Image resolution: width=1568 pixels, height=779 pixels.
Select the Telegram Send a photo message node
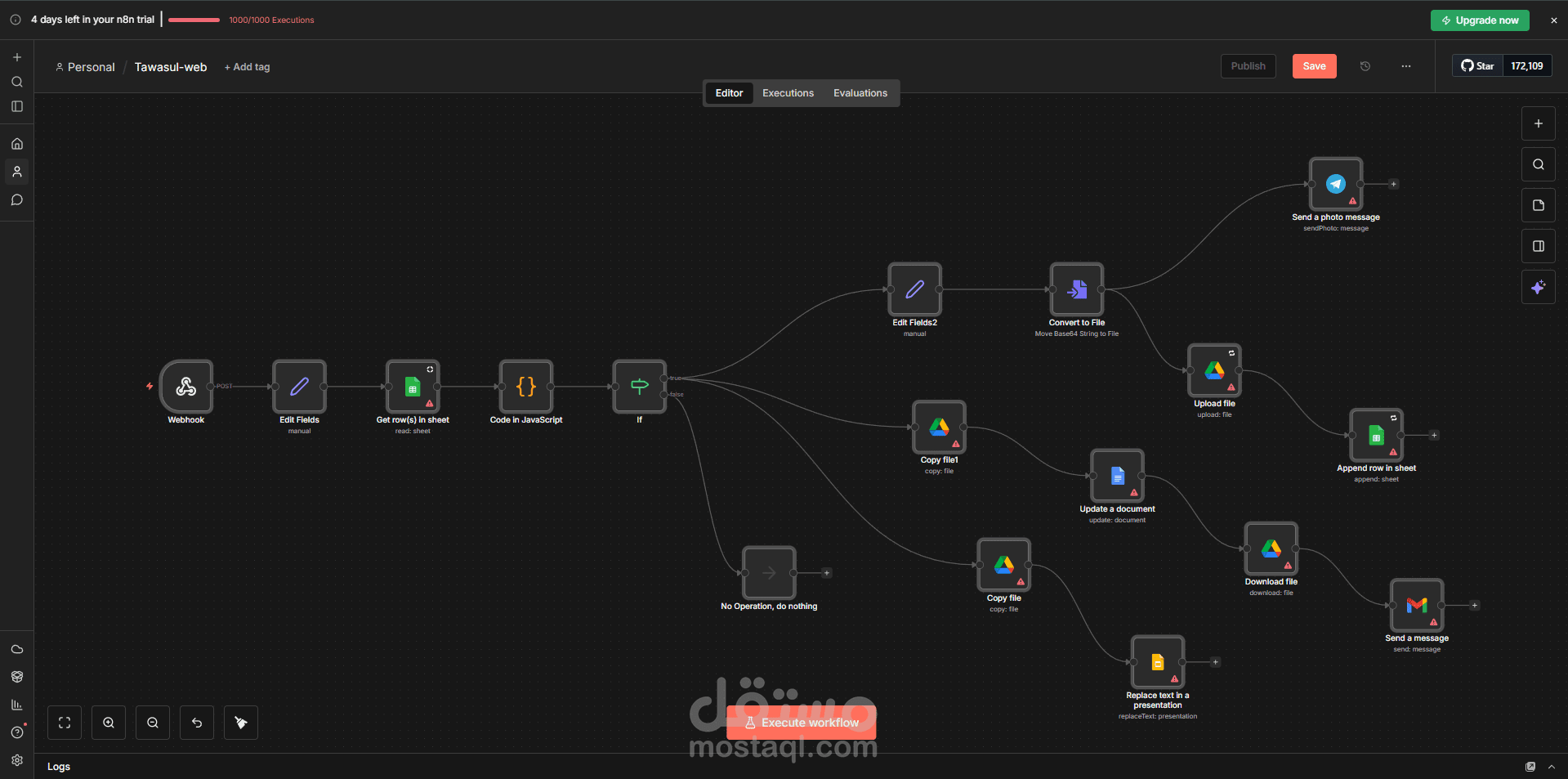tap(1336, 184)
